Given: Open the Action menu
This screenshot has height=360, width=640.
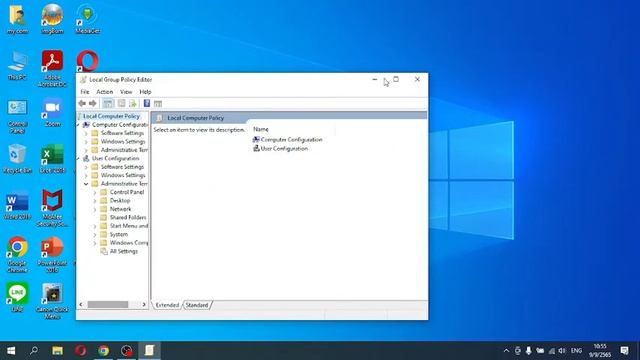Looking at the screenshot, I should coord(104,92).
